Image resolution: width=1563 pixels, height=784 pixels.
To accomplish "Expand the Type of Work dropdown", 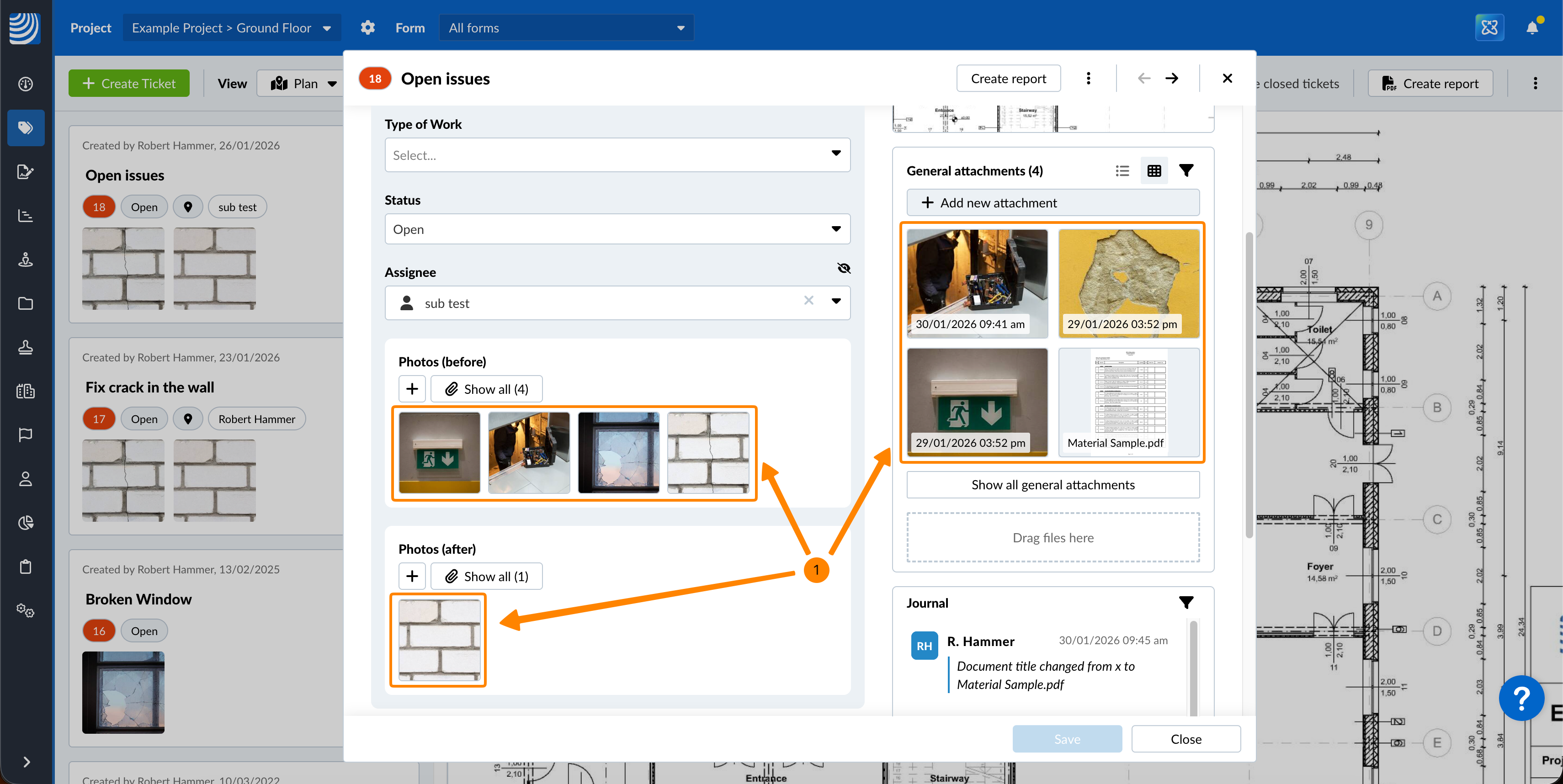I will 617,154.
